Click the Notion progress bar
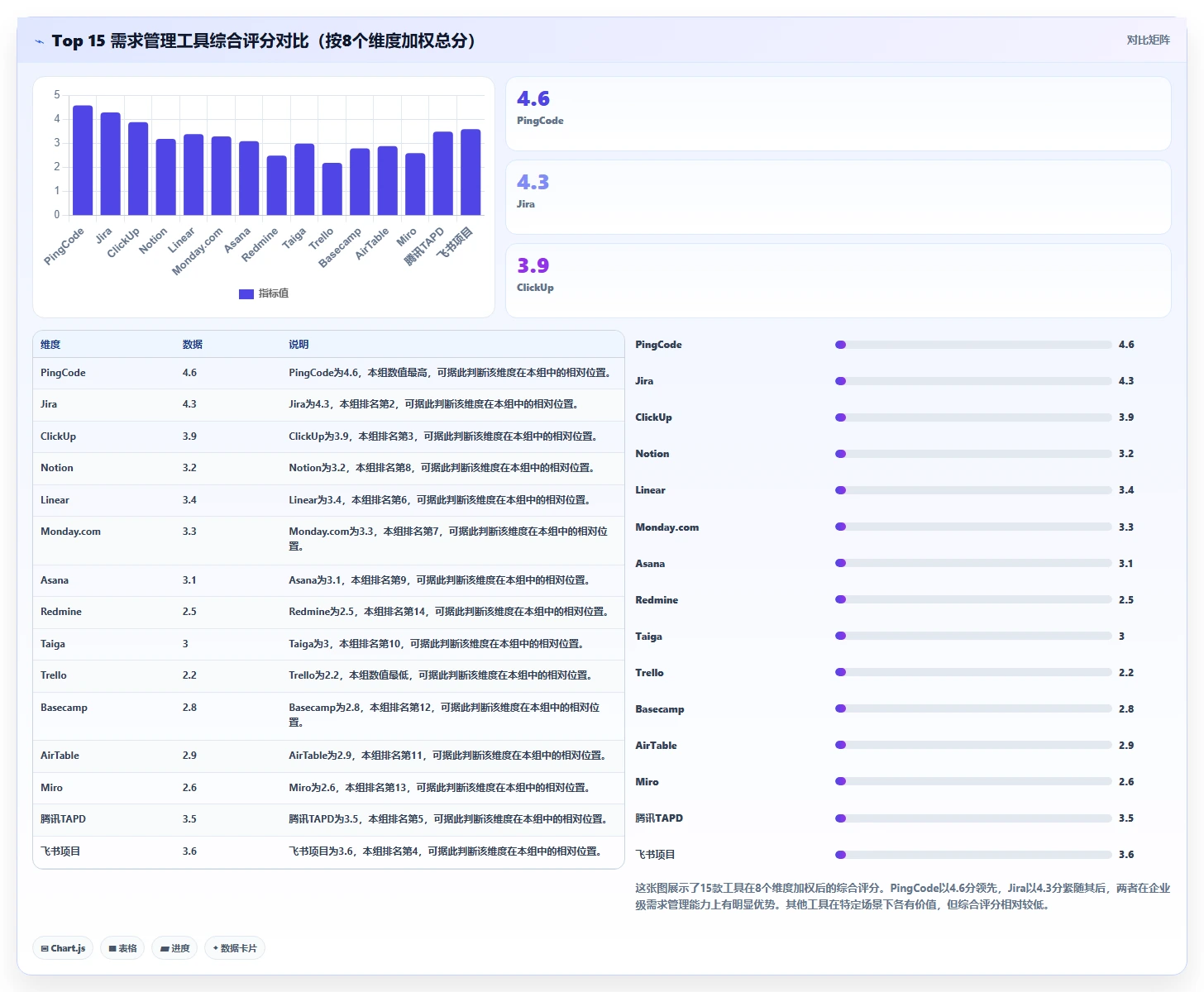 973,454
